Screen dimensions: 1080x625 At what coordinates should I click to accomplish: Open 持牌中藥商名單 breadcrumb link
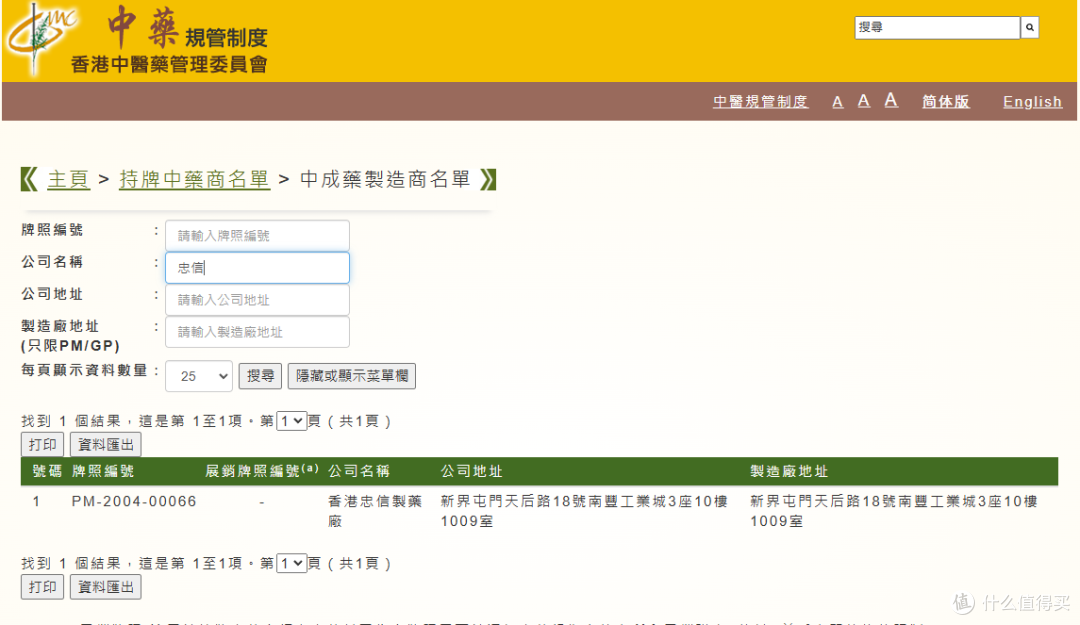(x=194, y=179)
